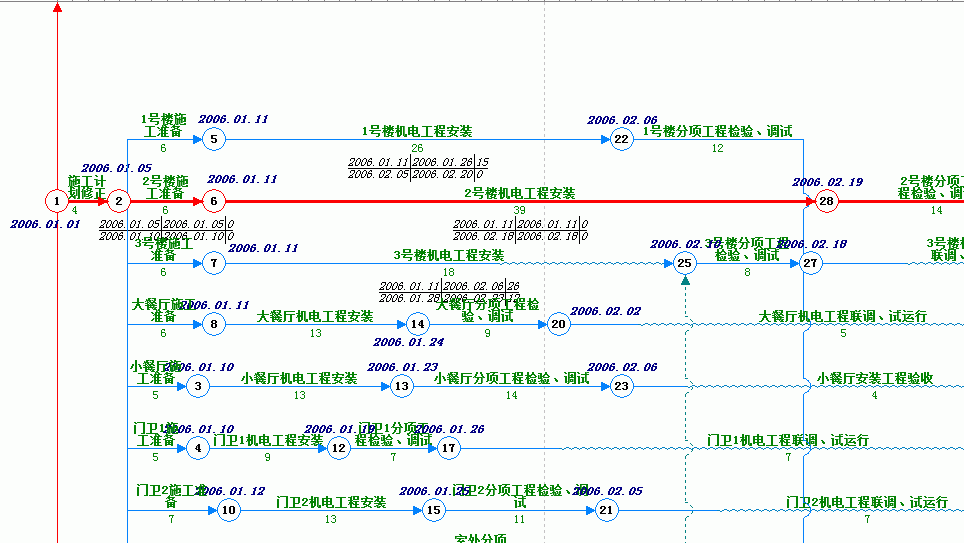Viewport: 964px width, 543px height.
Task: Select node 25 circle
Action: [684, 263]
